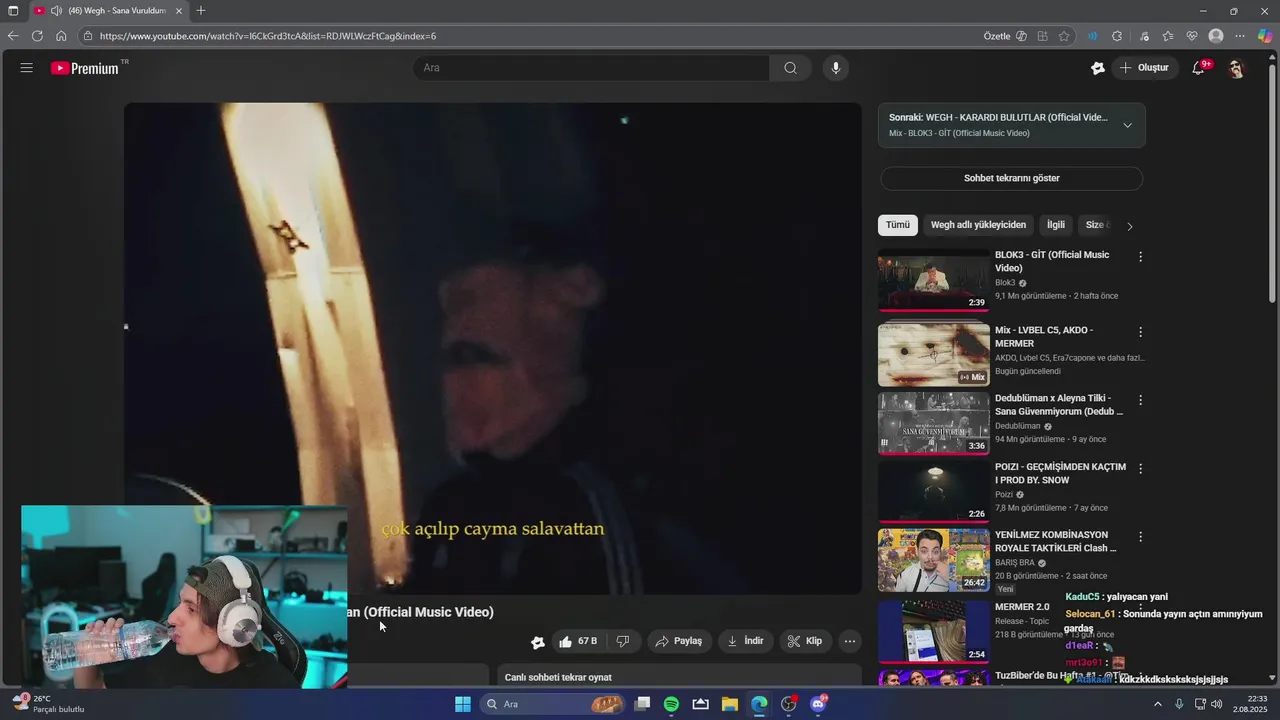Go back in Edge browser
The image size is (1280, 720).
13,36
